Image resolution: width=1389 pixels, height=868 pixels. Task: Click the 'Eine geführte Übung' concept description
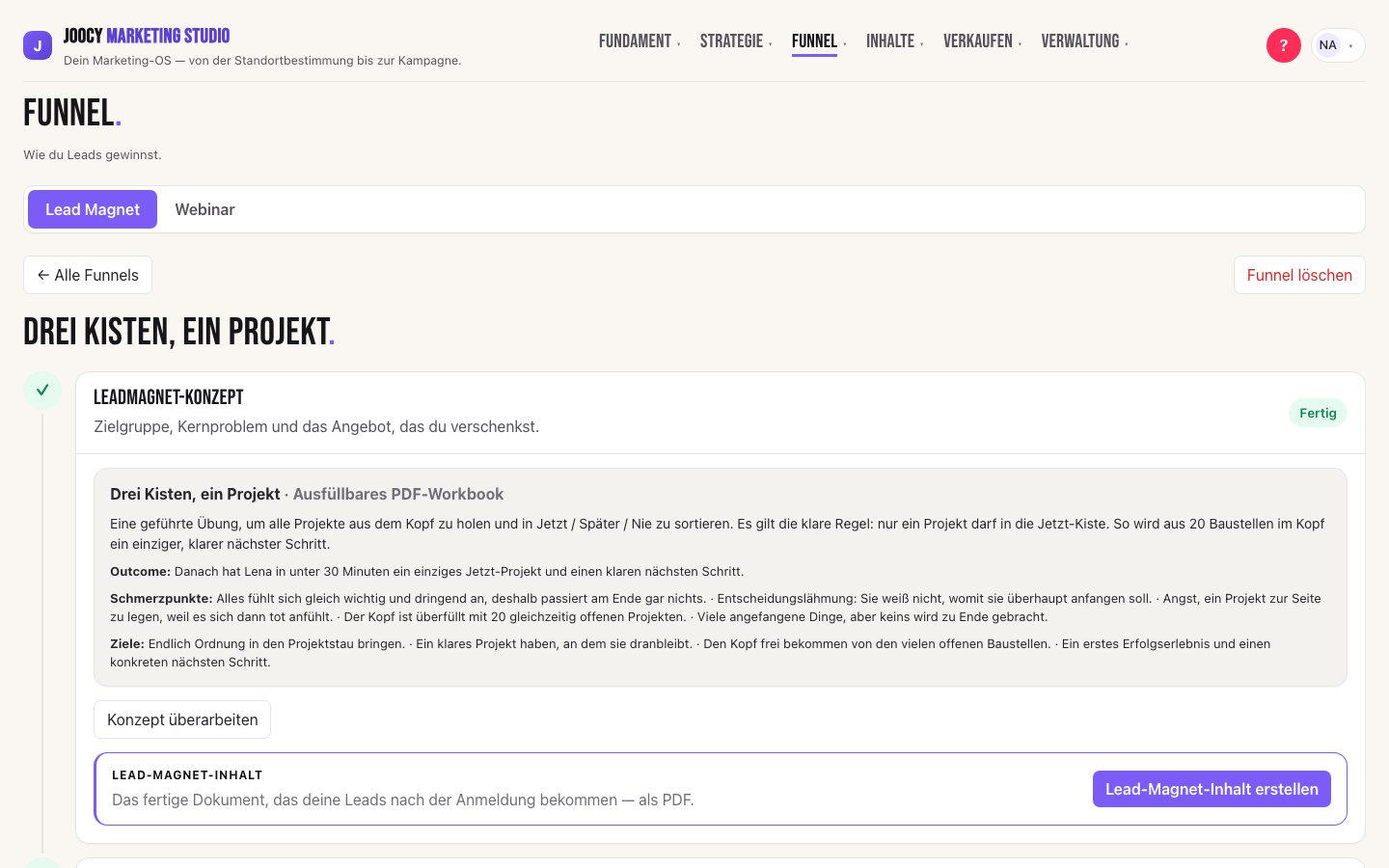click(x=718, y=533)
